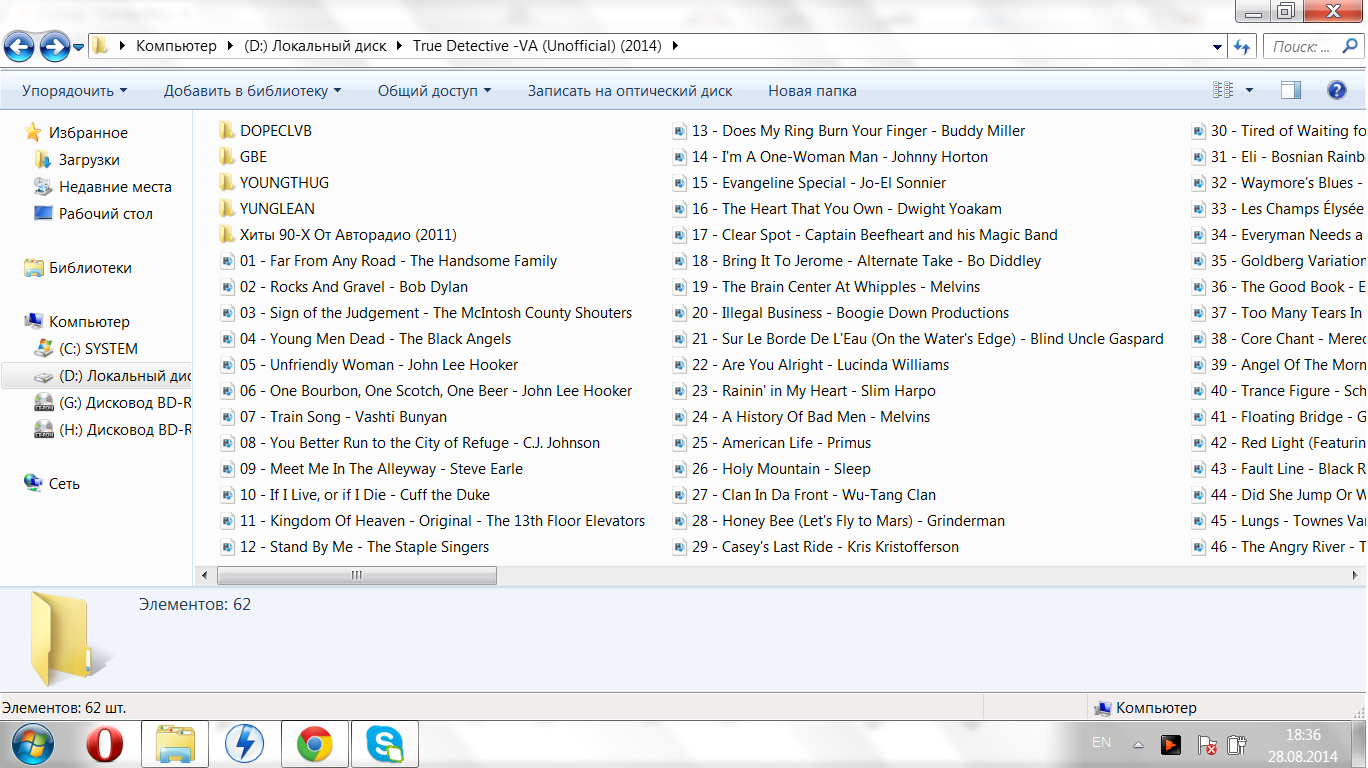This screenshot has height=768, width=1368.
Task: Select the DOPECLVB folder icon
Action: tap(227, 131)
